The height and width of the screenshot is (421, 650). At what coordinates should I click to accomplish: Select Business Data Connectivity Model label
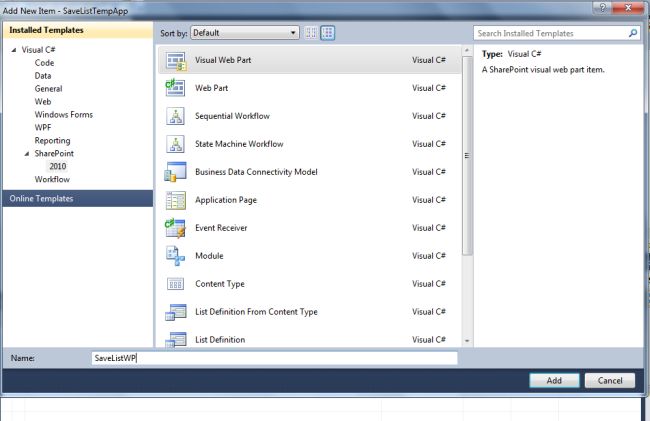(x=256, y=172)
